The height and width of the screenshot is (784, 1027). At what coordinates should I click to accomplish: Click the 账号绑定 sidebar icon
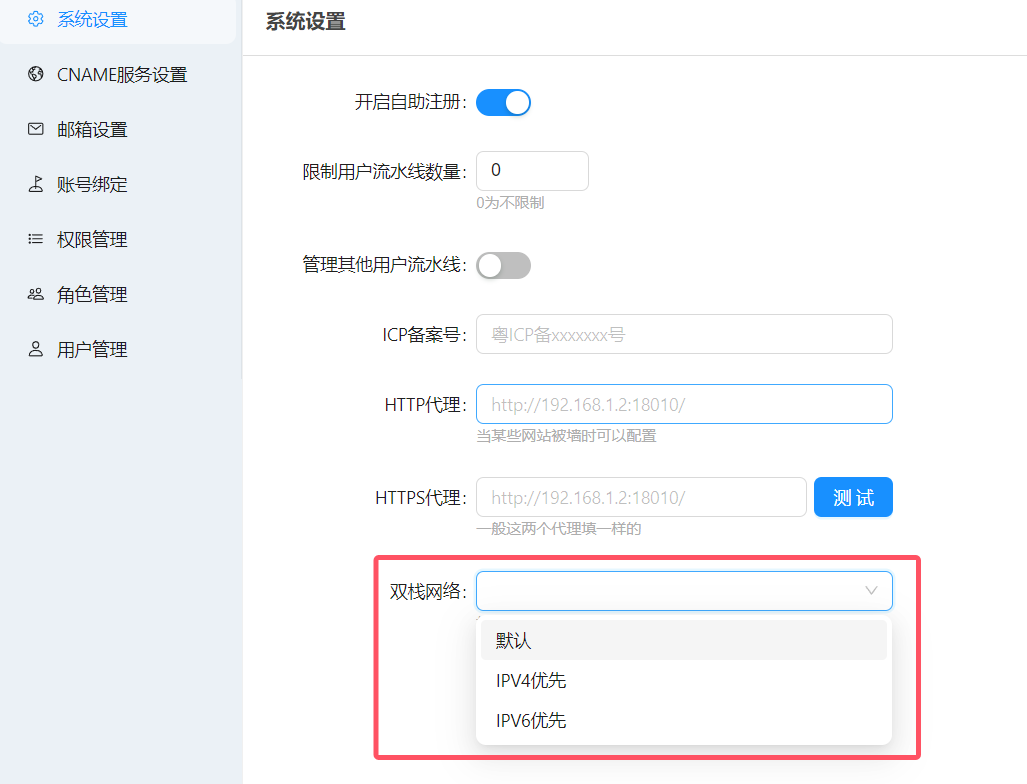(36, 184)
